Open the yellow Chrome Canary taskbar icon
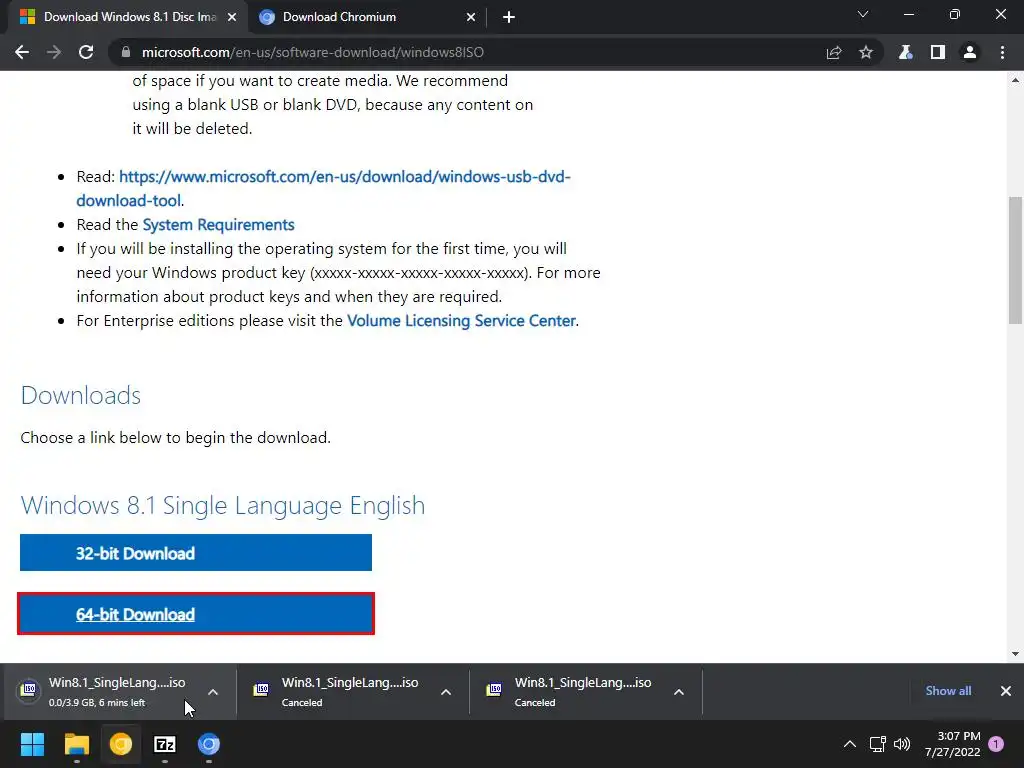 pos(121,744)
